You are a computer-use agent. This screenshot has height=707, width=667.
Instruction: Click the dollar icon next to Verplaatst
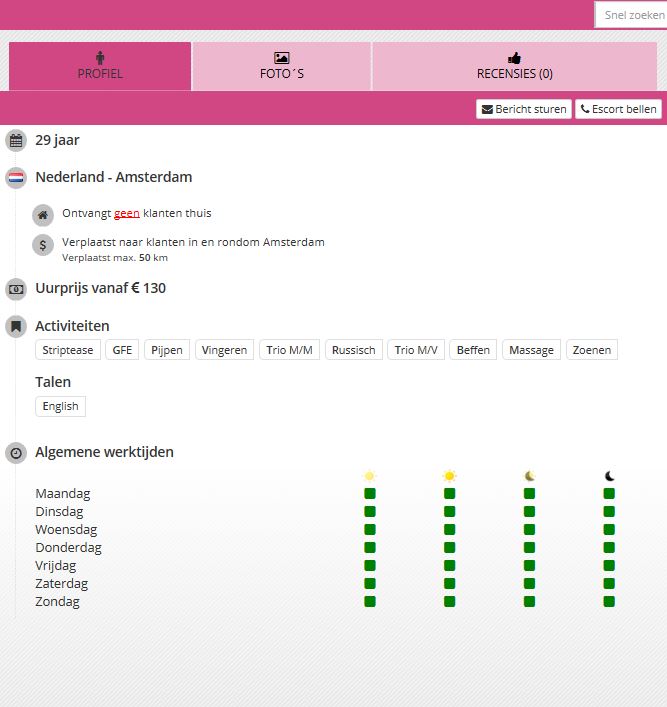[43, 244]
